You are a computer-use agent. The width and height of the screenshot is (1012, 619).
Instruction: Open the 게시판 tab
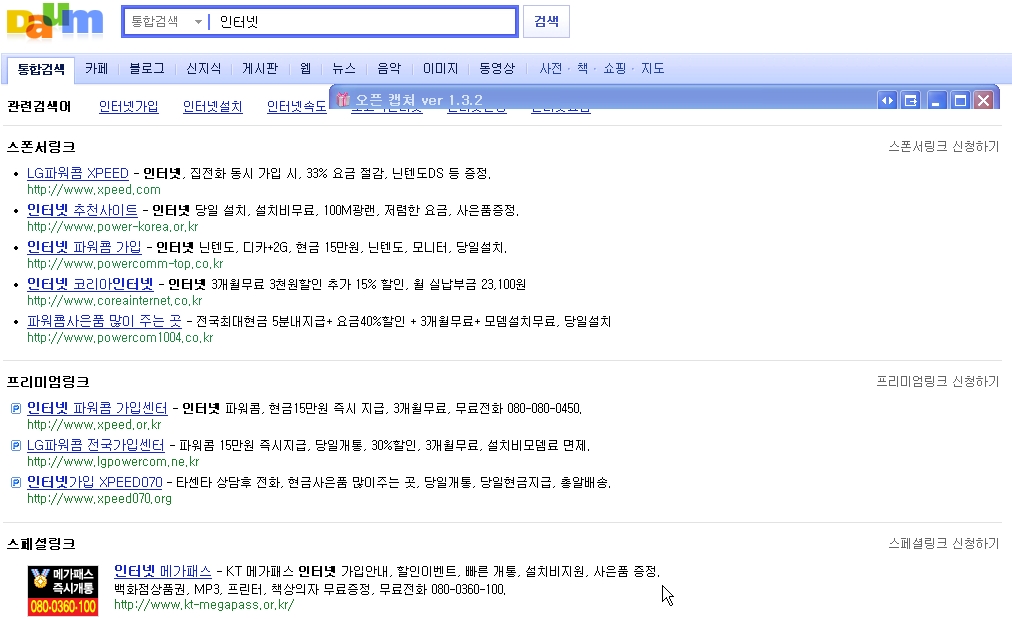[260, 68]
